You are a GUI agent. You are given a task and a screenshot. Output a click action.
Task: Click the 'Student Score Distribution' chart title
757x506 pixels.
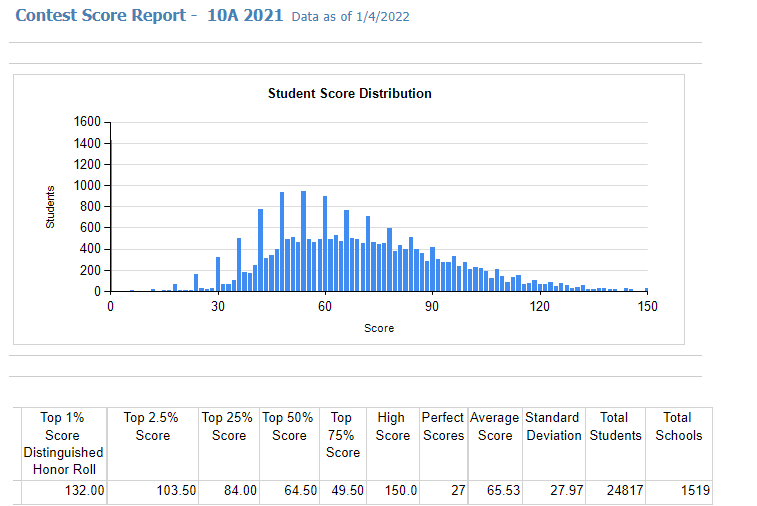click(x=350, y=93)
